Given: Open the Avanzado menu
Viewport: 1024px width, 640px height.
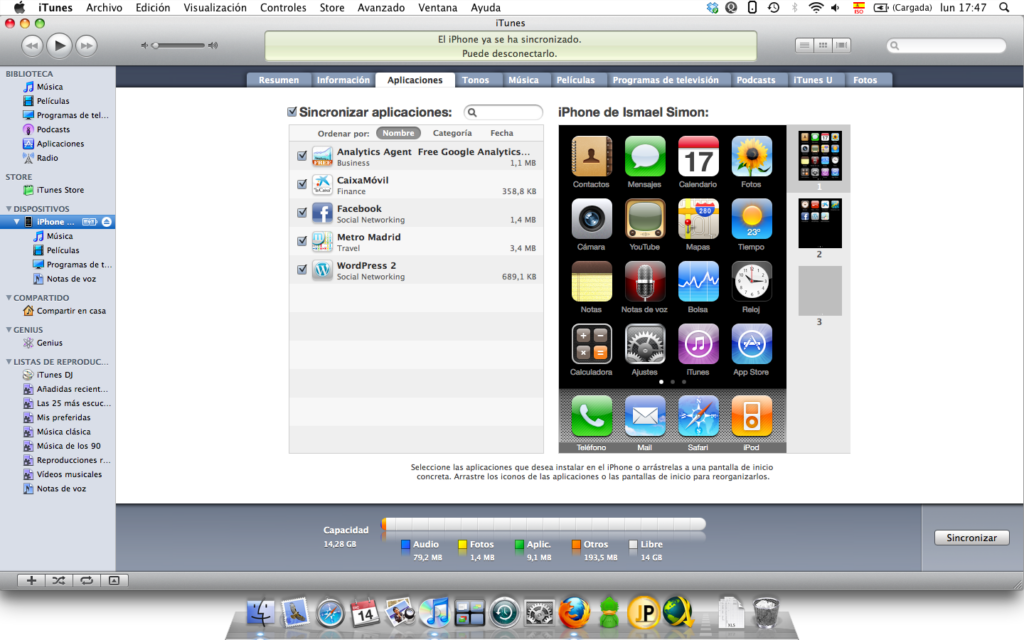Looking at the screenshot, I should [381, 8].
